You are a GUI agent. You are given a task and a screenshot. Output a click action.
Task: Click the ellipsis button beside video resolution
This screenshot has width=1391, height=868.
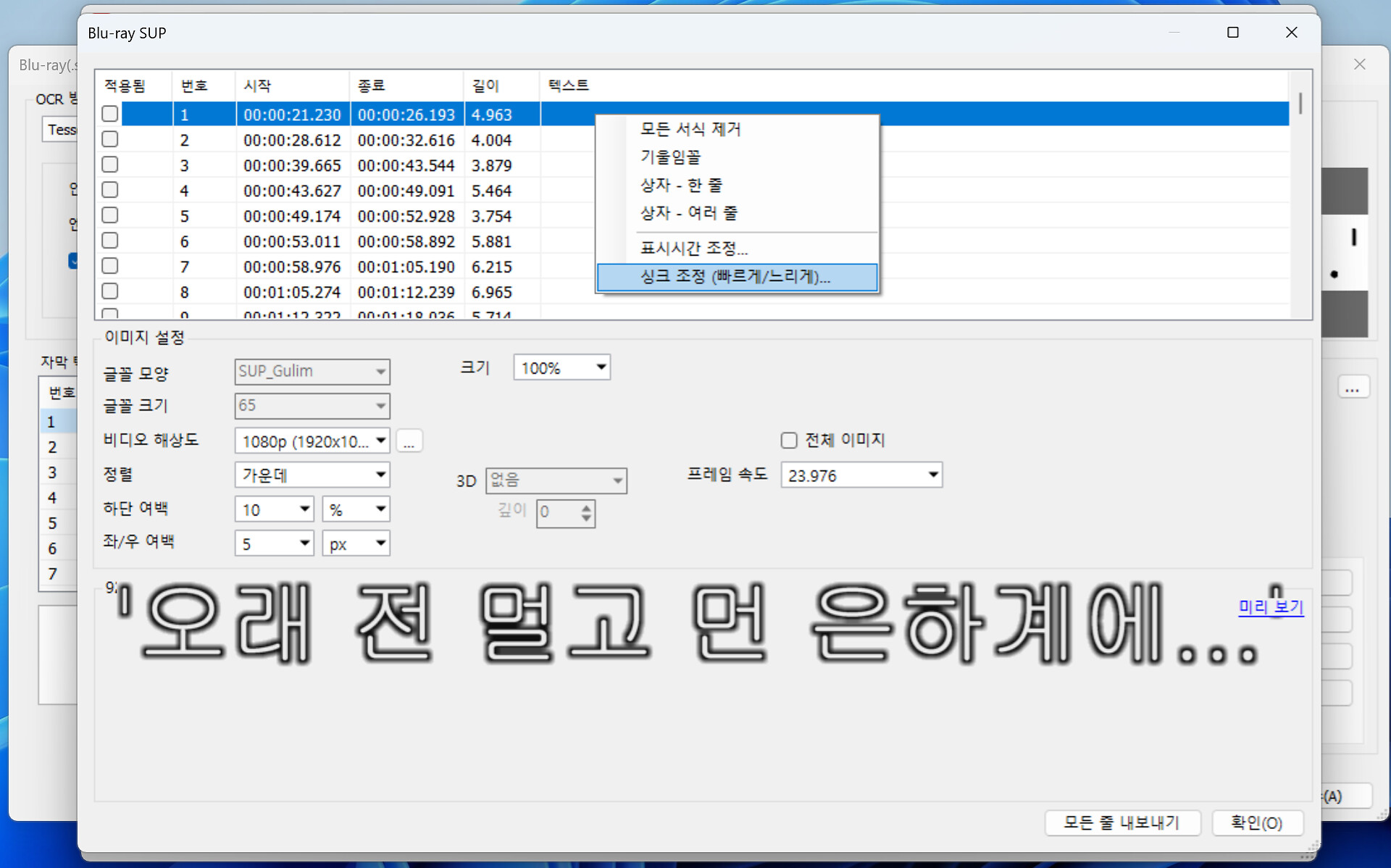click(409, 441)
